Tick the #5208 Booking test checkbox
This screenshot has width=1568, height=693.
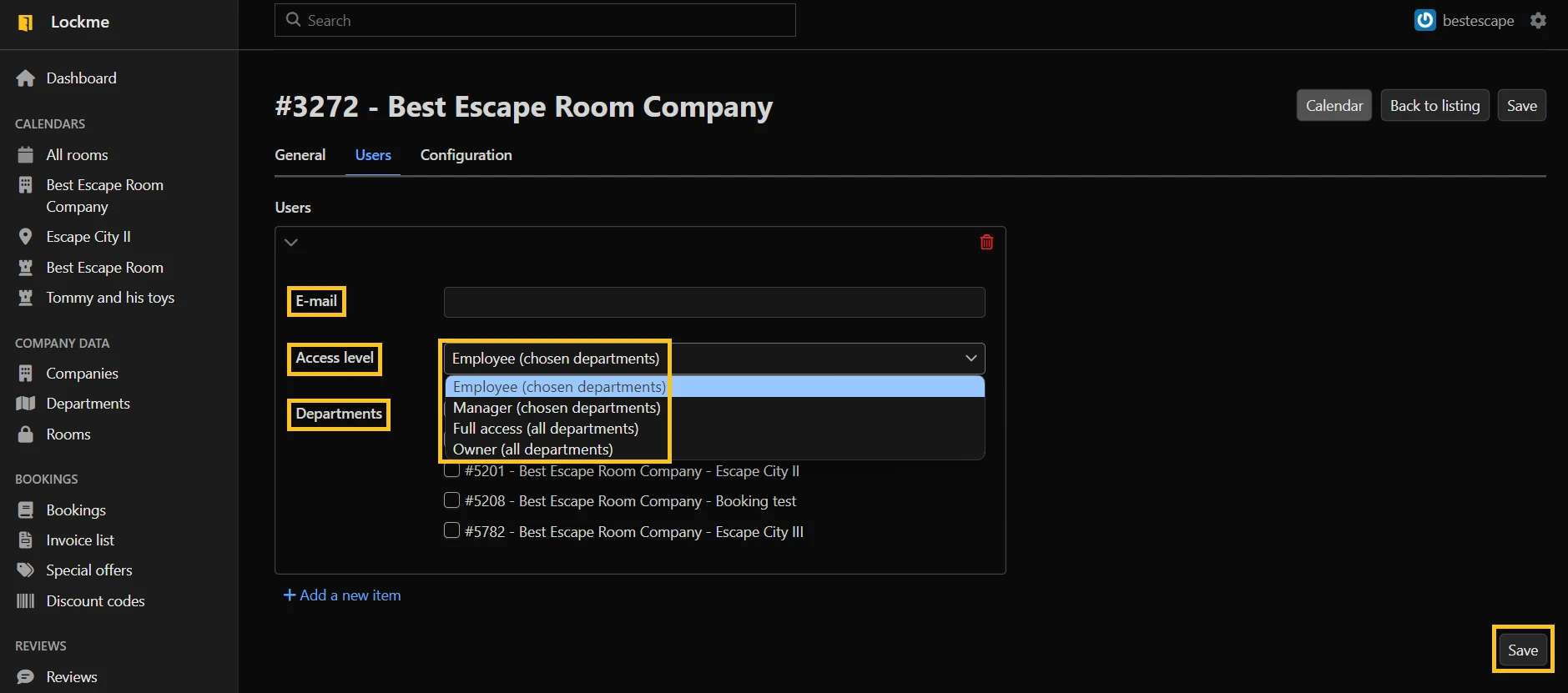pos(451,500)
